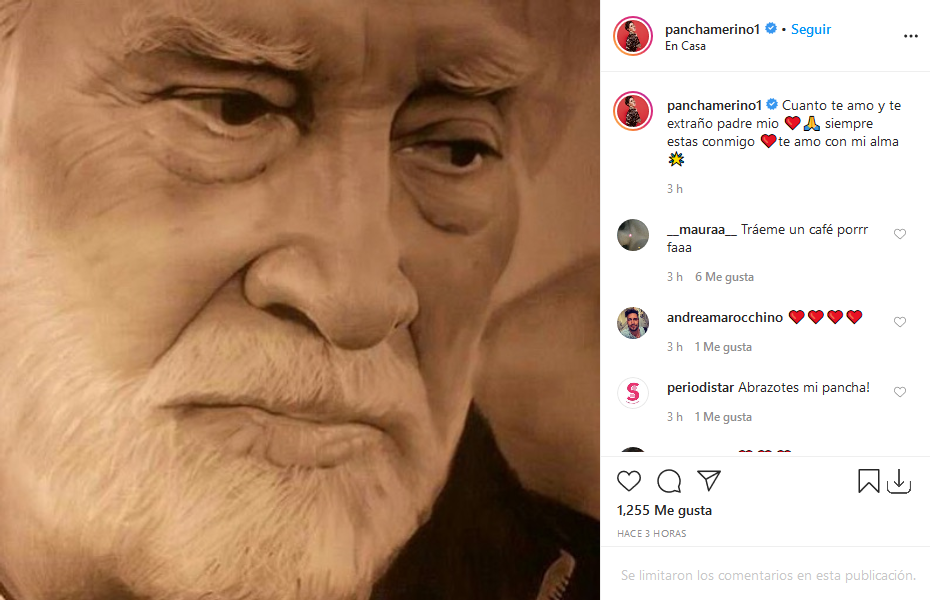Show 6 Me gusta on __mauraa__ comment
The image size is (930, 600).
tap(724, 277)
